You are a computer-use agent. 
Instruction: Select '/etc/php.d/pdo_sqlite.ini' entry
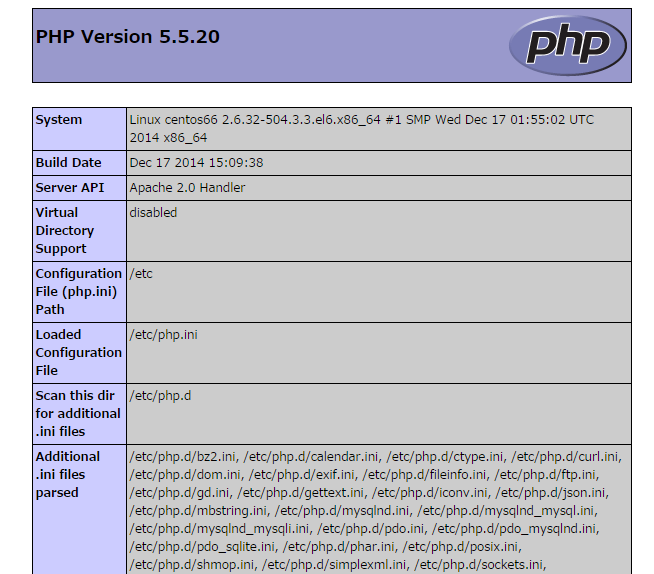coord(202,546)
